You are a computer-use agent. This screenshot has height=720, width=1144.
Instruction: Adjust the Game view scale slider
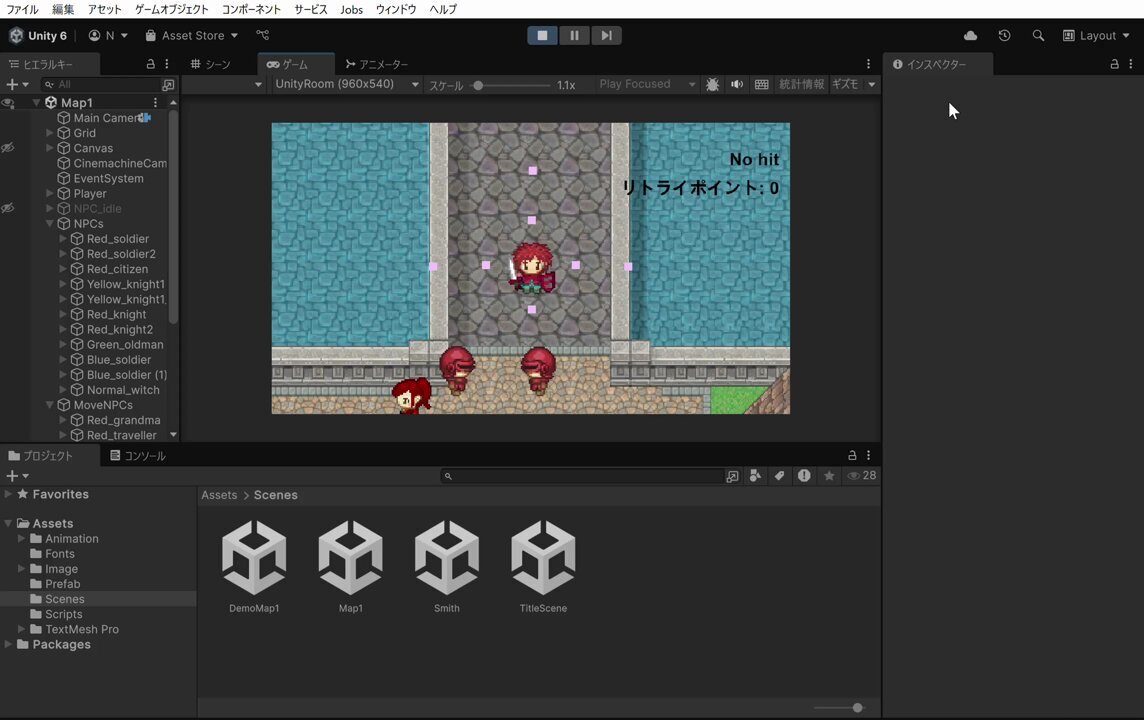478,85
